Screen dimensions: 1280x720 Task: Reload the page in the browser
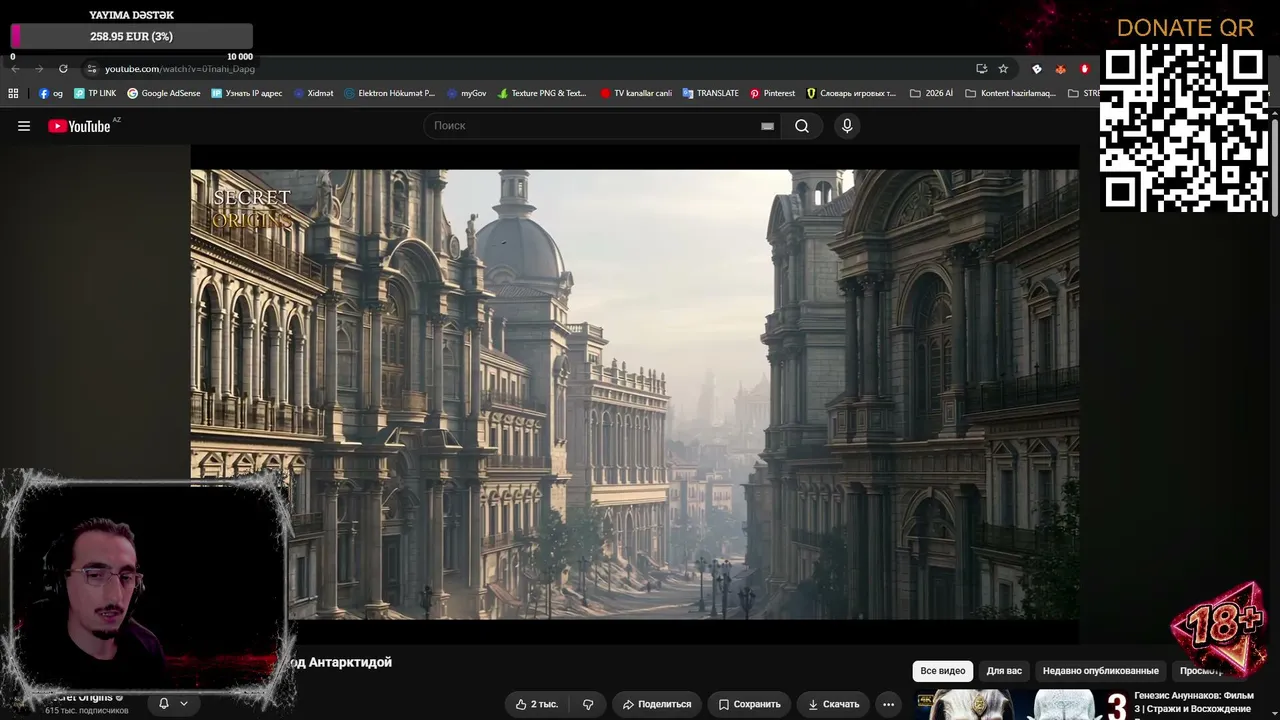[63, 69]
